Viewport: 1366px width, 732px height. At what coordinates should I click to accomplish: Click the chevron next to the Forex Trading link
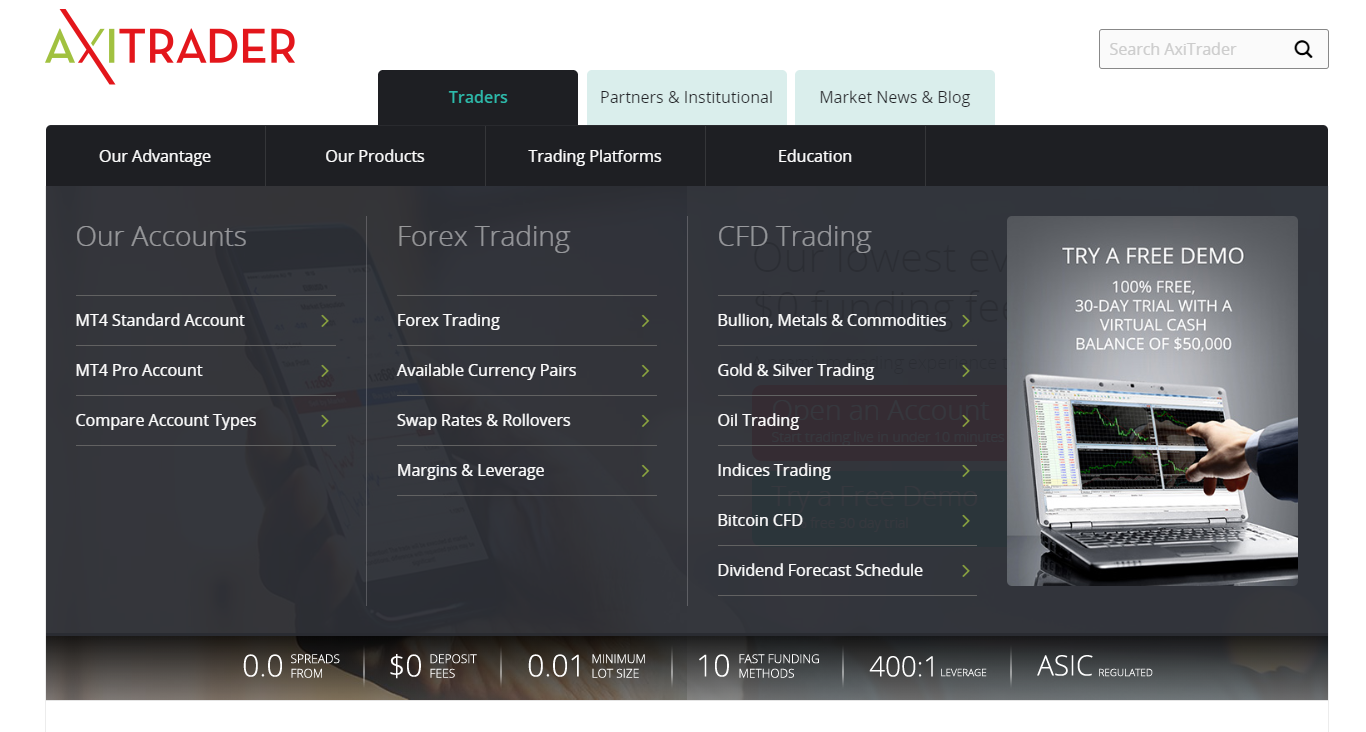[x=646, y=321]
